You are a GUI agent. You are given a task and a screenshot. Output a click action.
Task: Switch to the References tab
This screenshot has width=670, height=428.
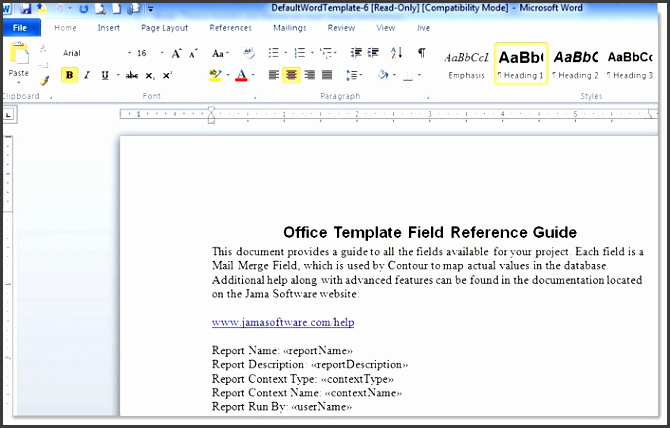click(230, 28)
